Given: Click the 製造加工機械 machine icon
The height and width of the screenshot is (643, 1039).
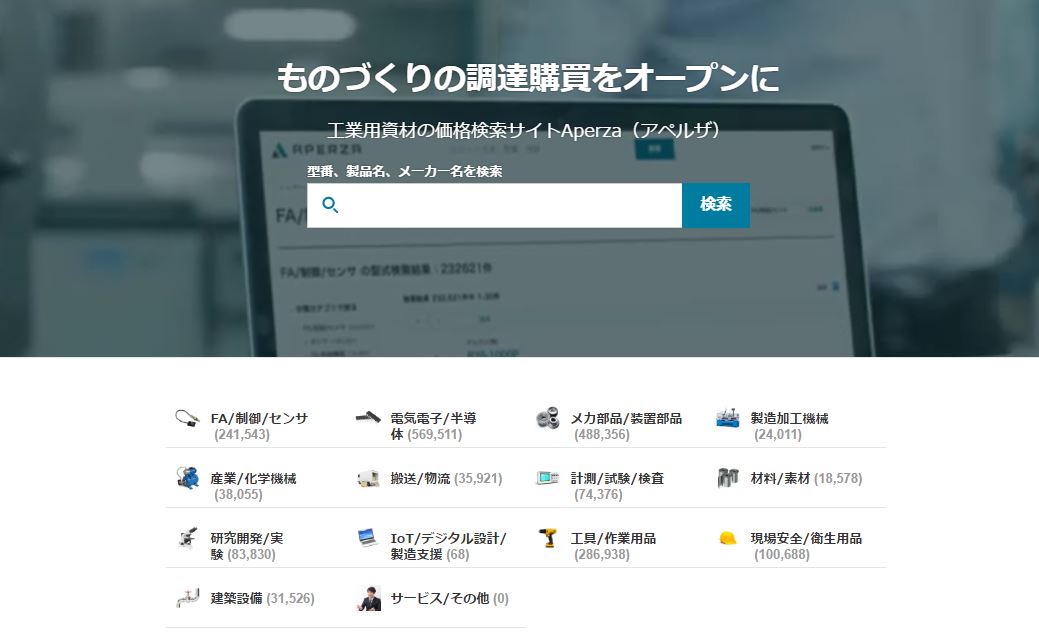Looking at the screenshot, I should 728,418.
